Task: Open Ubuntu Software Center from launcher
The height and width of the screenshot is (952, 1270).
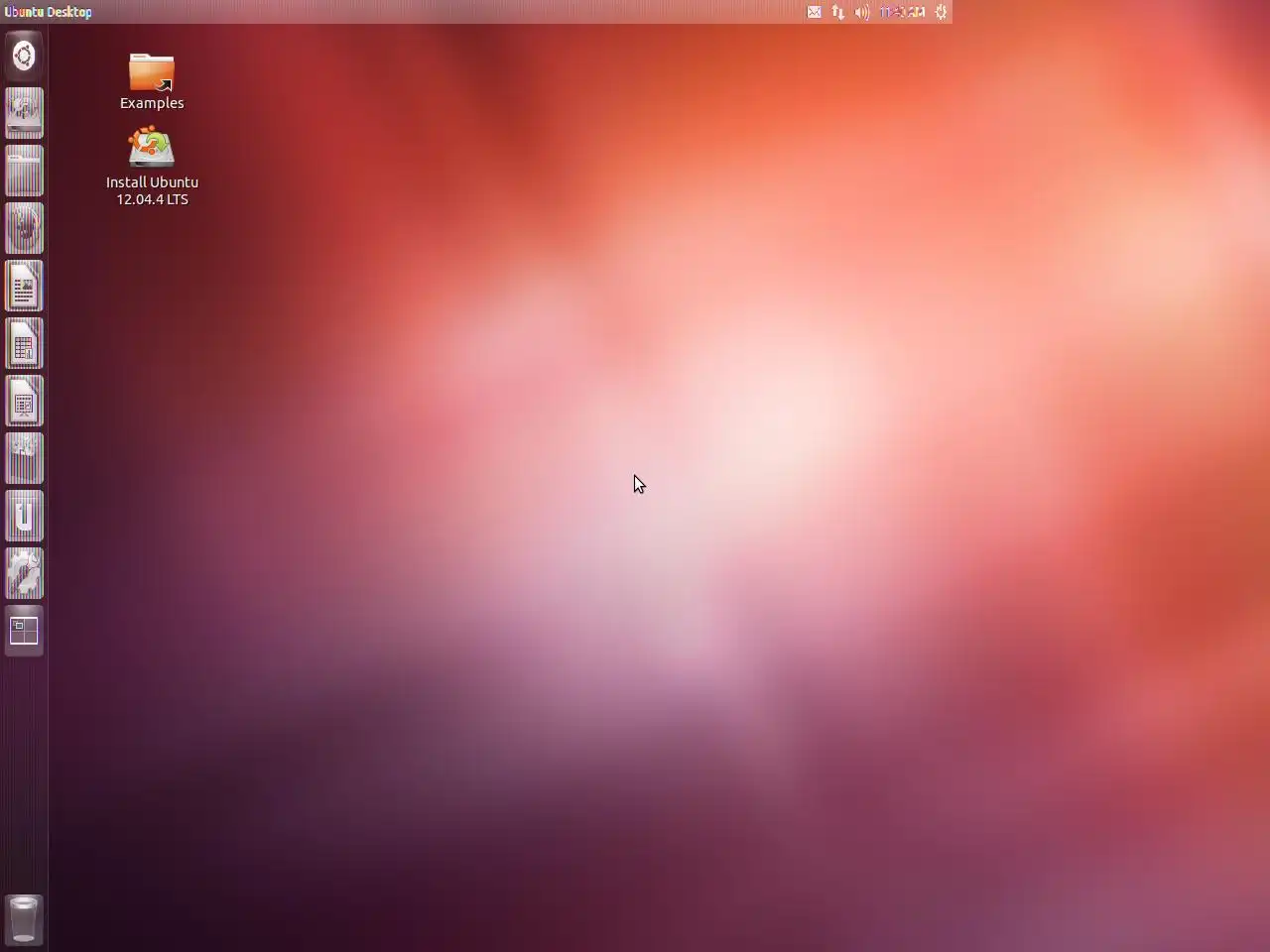Action: (x=24, y=458)
